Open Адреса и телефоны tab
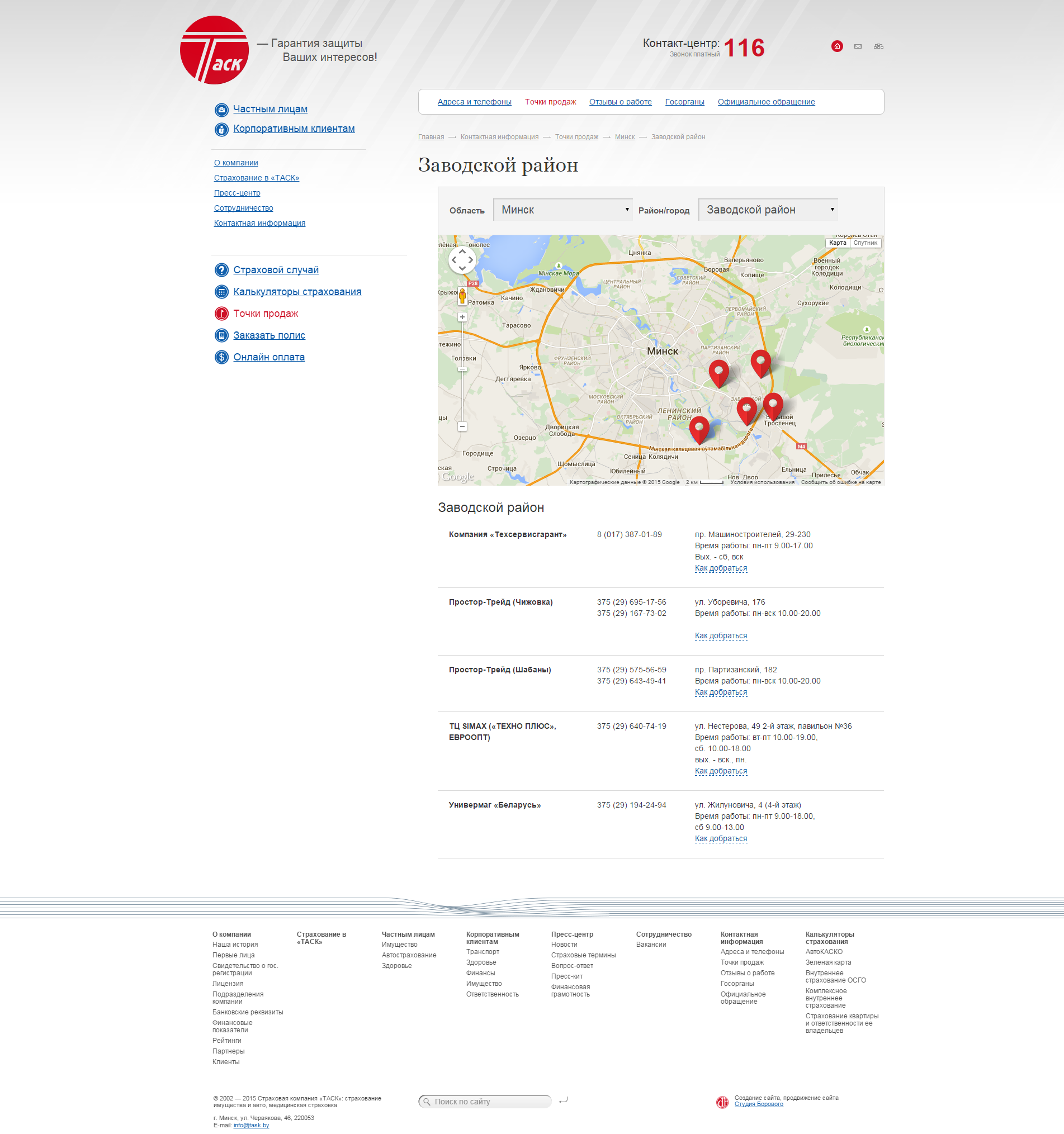The width and height of the screenshot is (1064, 1134). [474, 102]
